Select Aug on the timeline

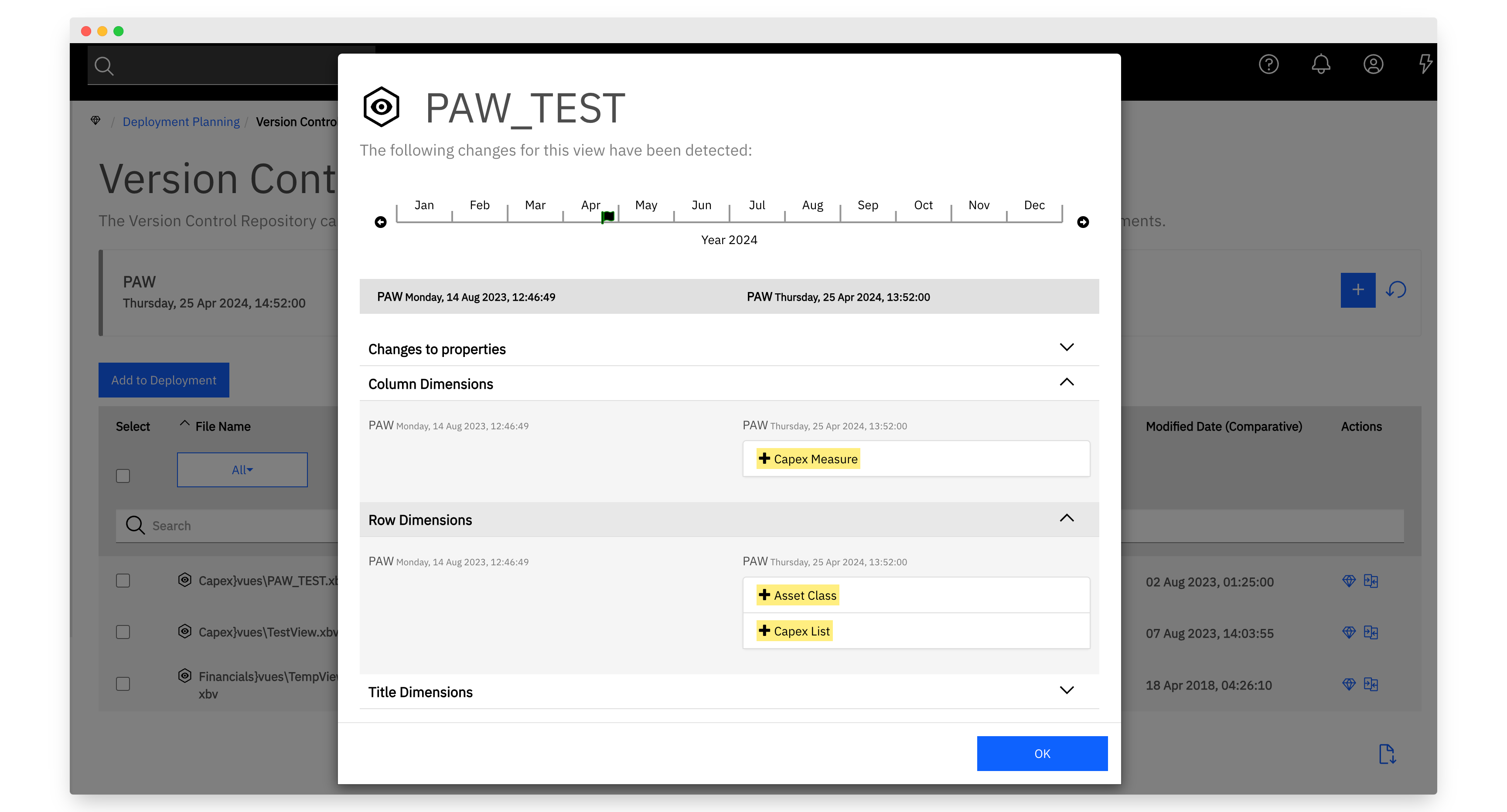point(813,205)
